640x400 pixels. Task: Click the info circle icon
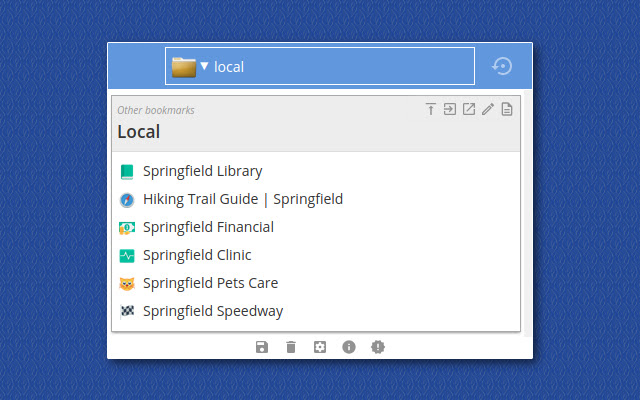pos(349,347)
